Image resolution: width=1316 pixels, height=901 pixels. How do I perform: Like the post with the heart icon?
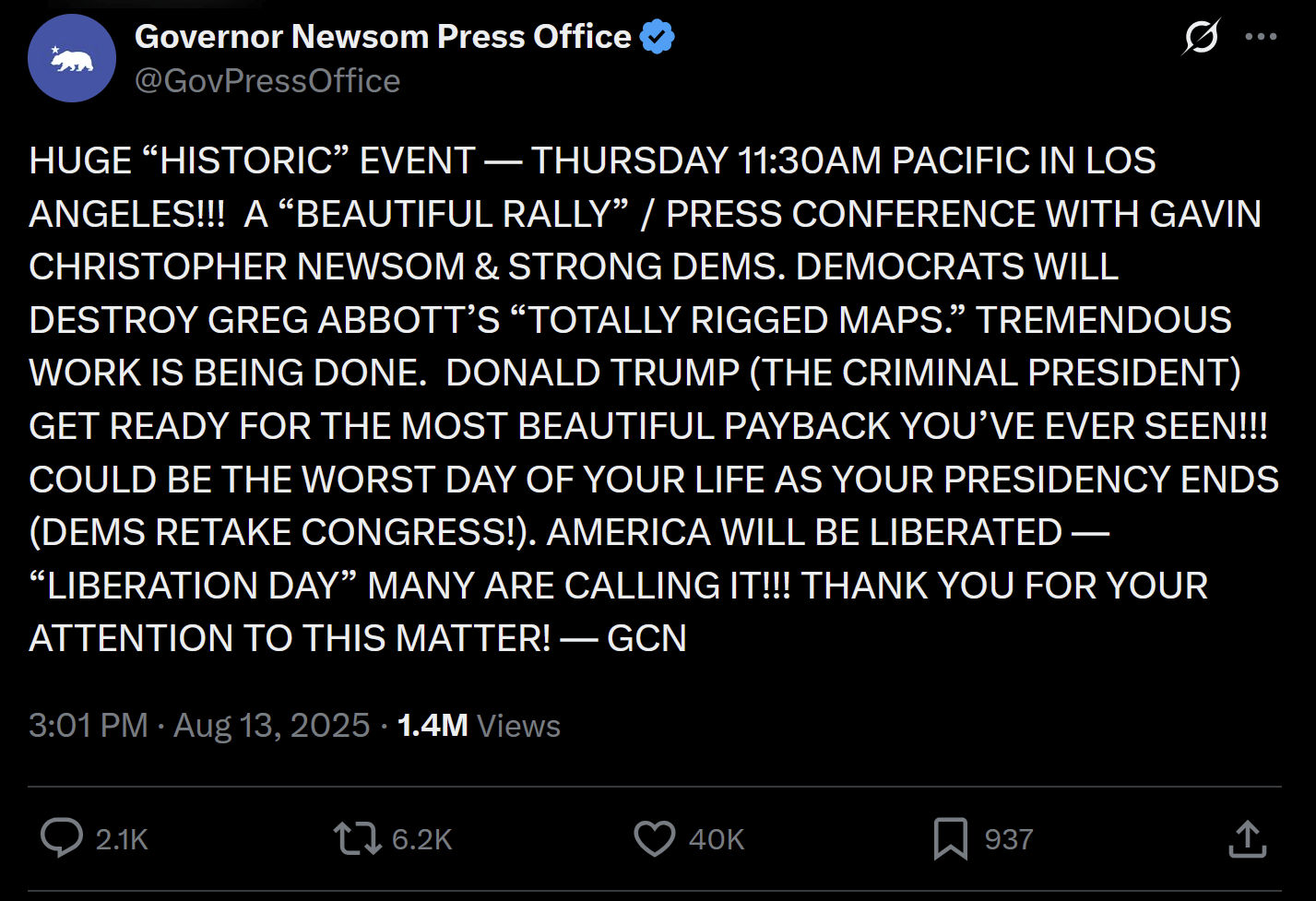(655, 838)
